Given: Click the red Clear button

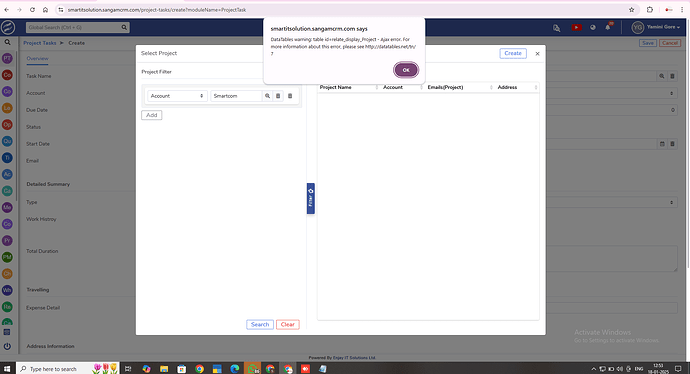Looking at the screenshot, I should pos(288,325).
